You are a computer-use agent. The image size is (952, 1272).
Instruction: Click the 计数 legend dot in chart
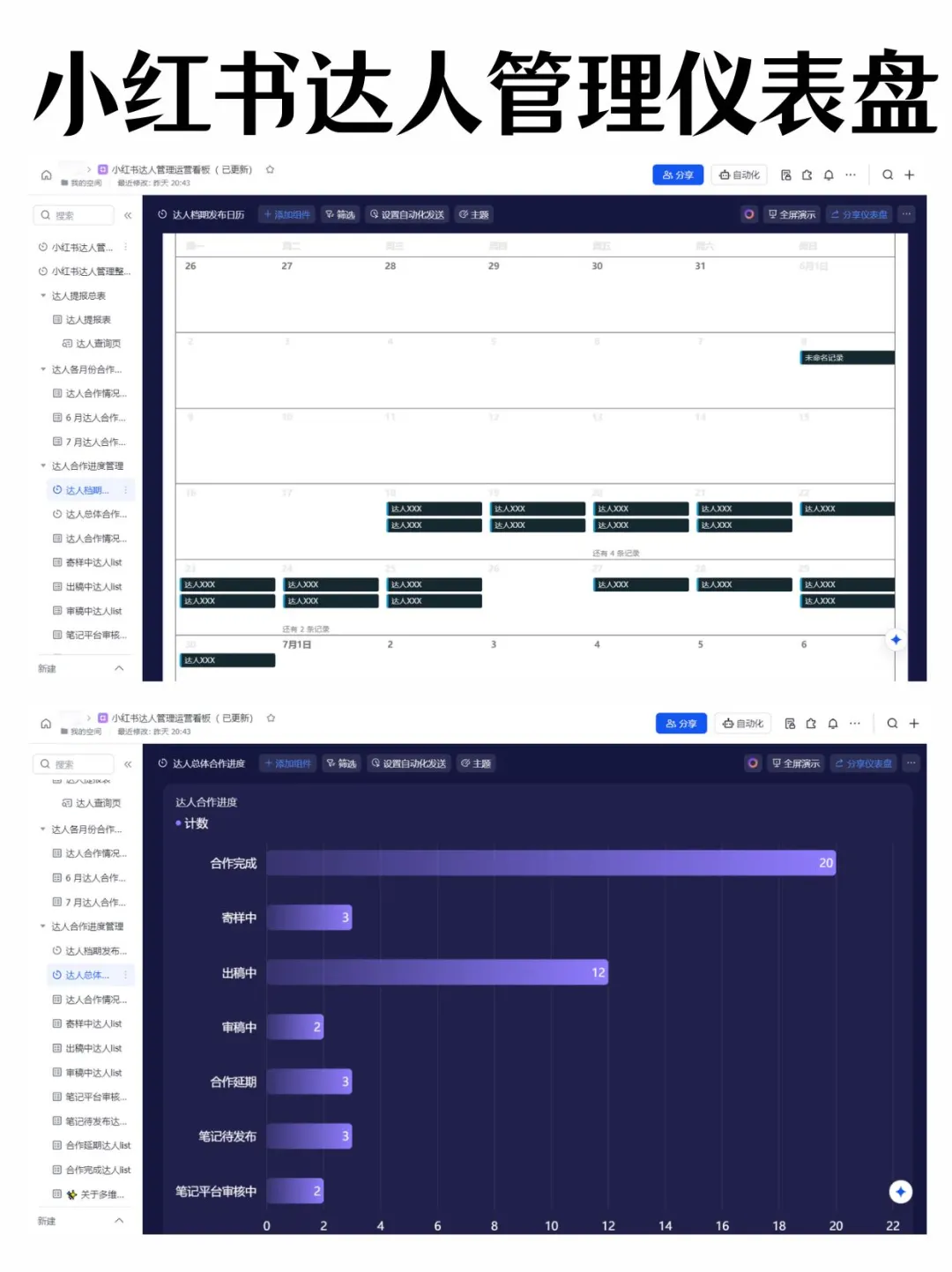point(178,823)
